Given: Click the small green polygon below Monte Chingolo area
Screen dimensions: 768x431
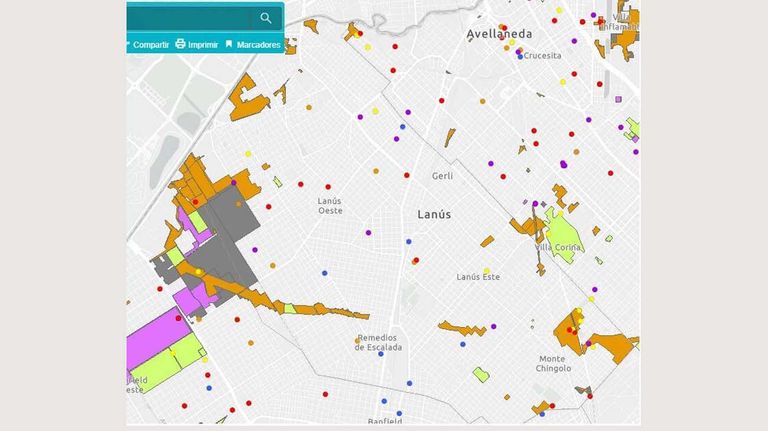Looking at the screenshot, I should [481, 375].
